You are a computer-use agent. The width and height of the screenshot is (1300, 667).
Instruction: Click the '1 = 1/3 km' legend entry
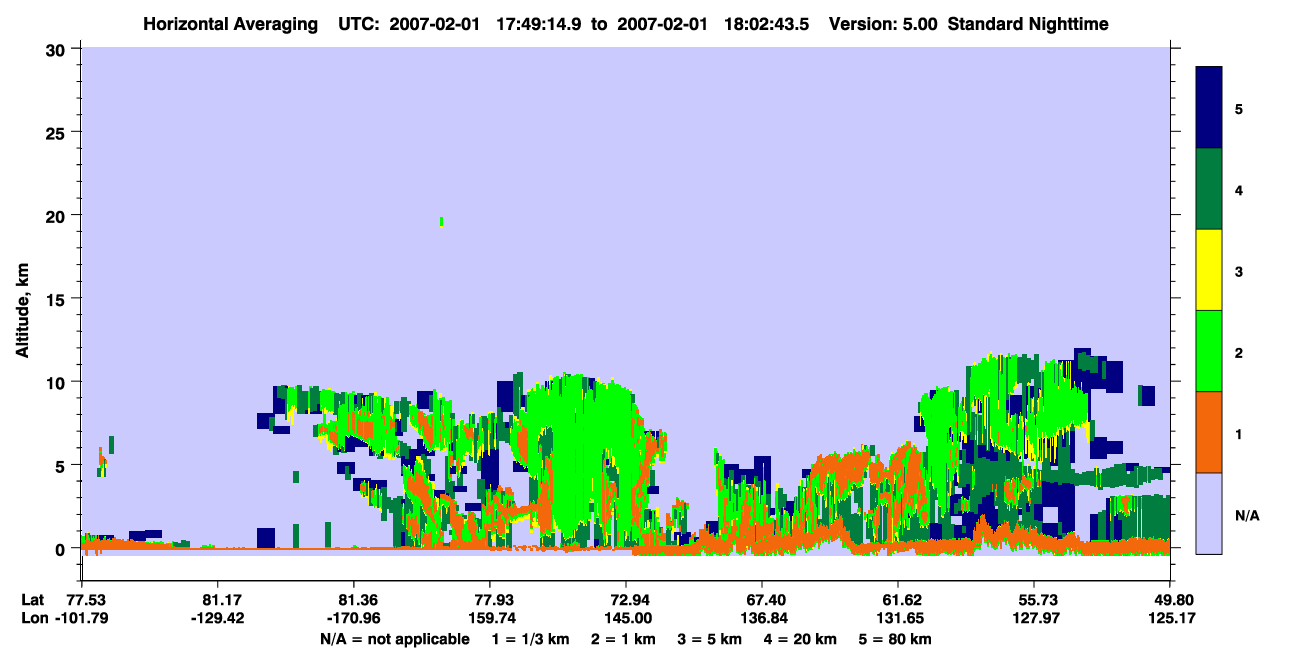pyautogui.click(x=533, y=639)
